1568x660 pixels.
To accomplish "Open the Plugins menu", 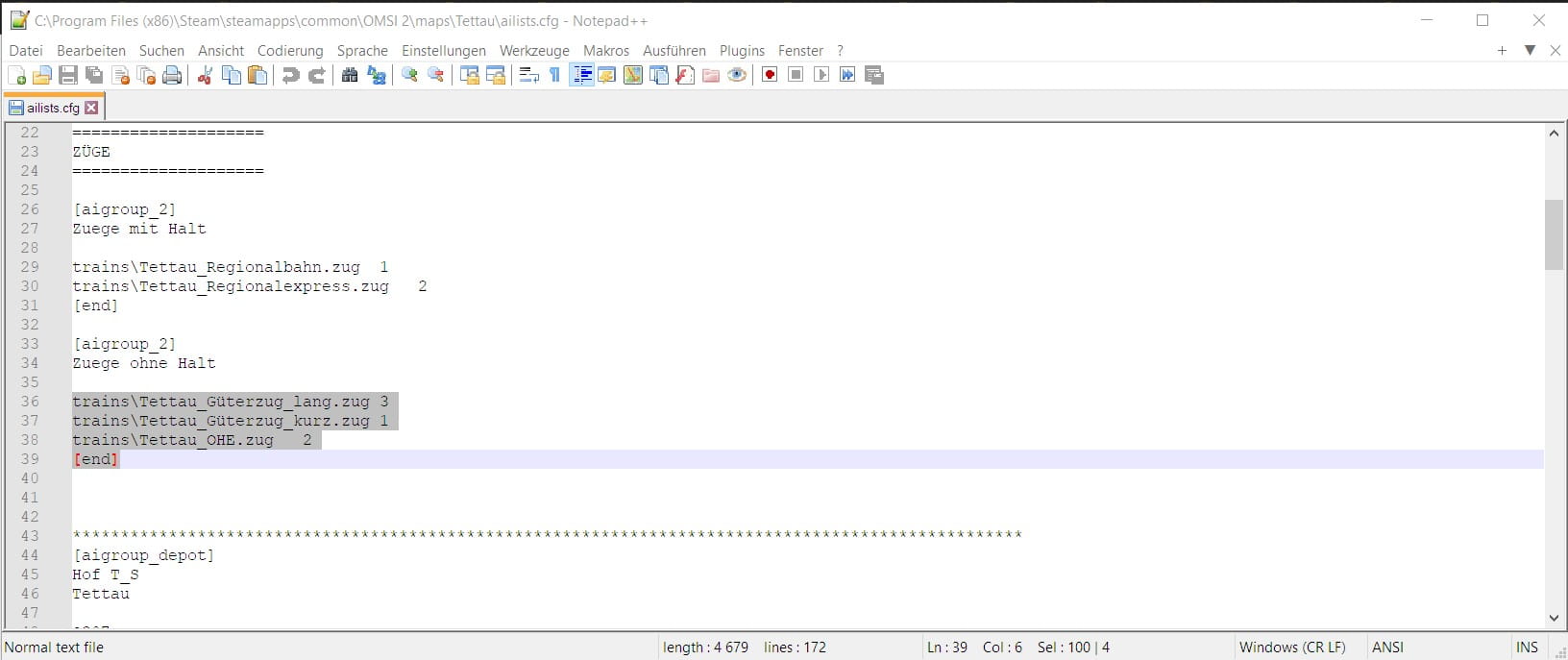I will [742, 51].
